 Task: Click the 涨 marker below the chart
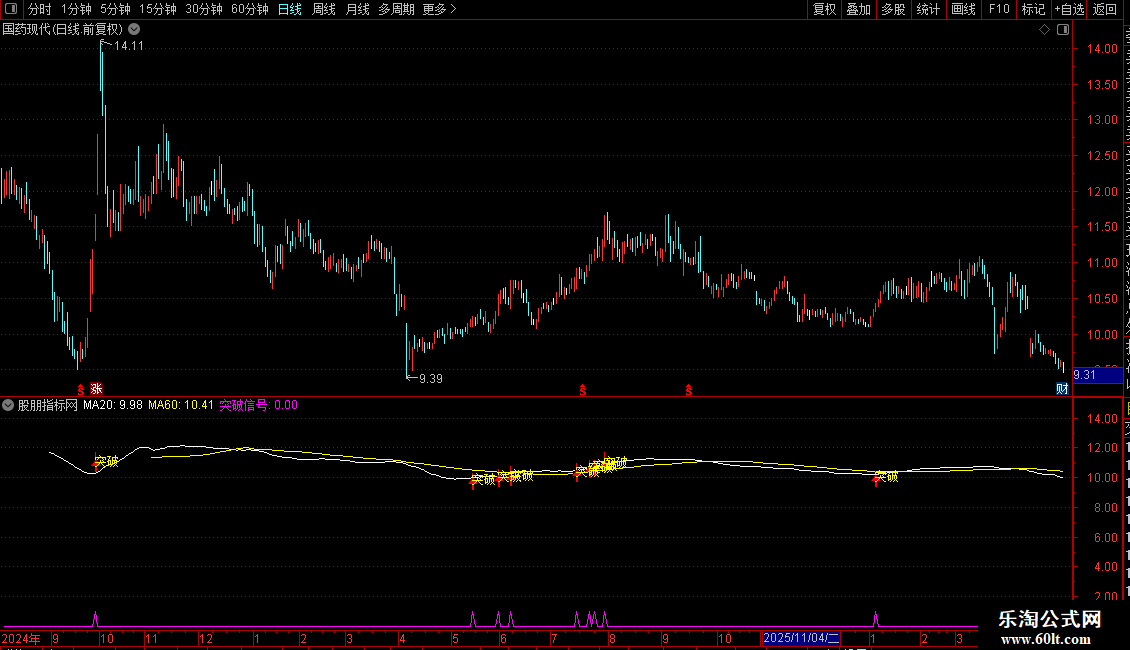(96, 389)
